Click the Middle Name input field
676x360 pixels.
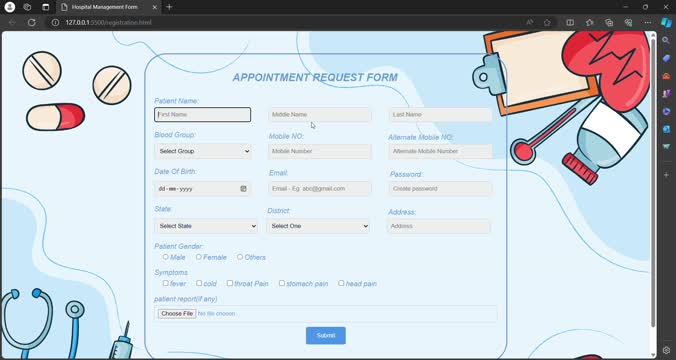pos(319,115)
